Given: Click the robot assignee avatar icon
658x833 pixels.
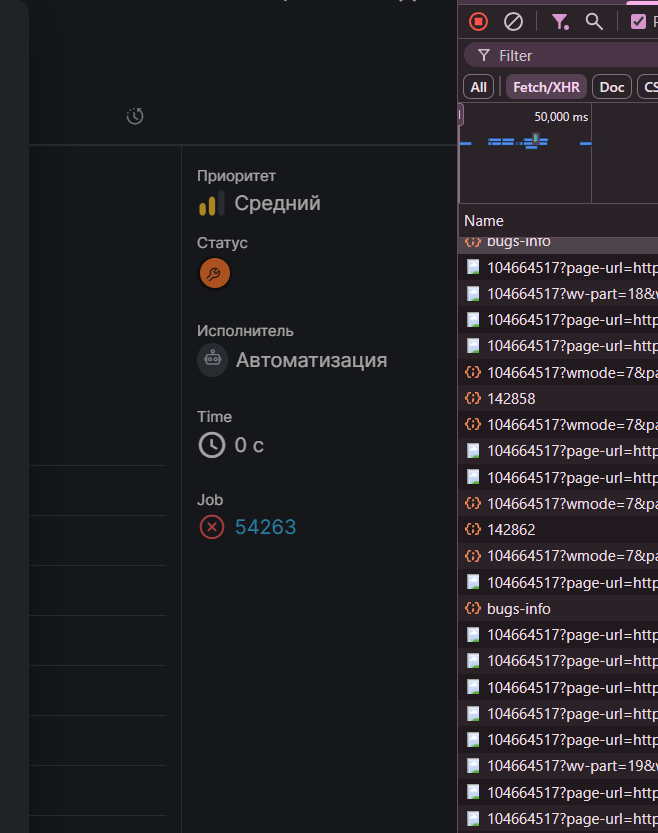Looking at the screenshot, I should [212, 360].
